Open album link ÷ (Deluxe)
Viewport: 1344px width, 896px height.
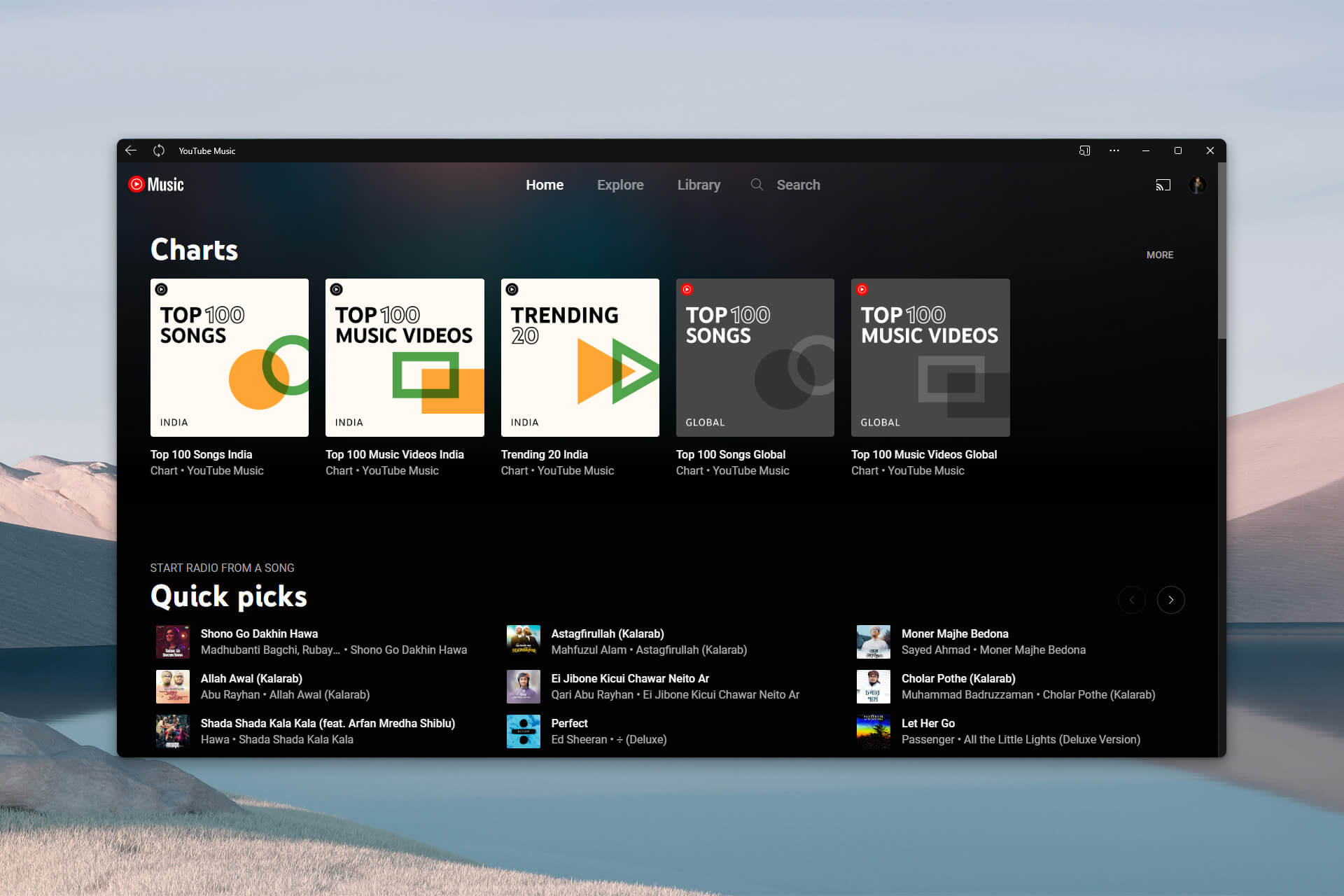(641, 739)
